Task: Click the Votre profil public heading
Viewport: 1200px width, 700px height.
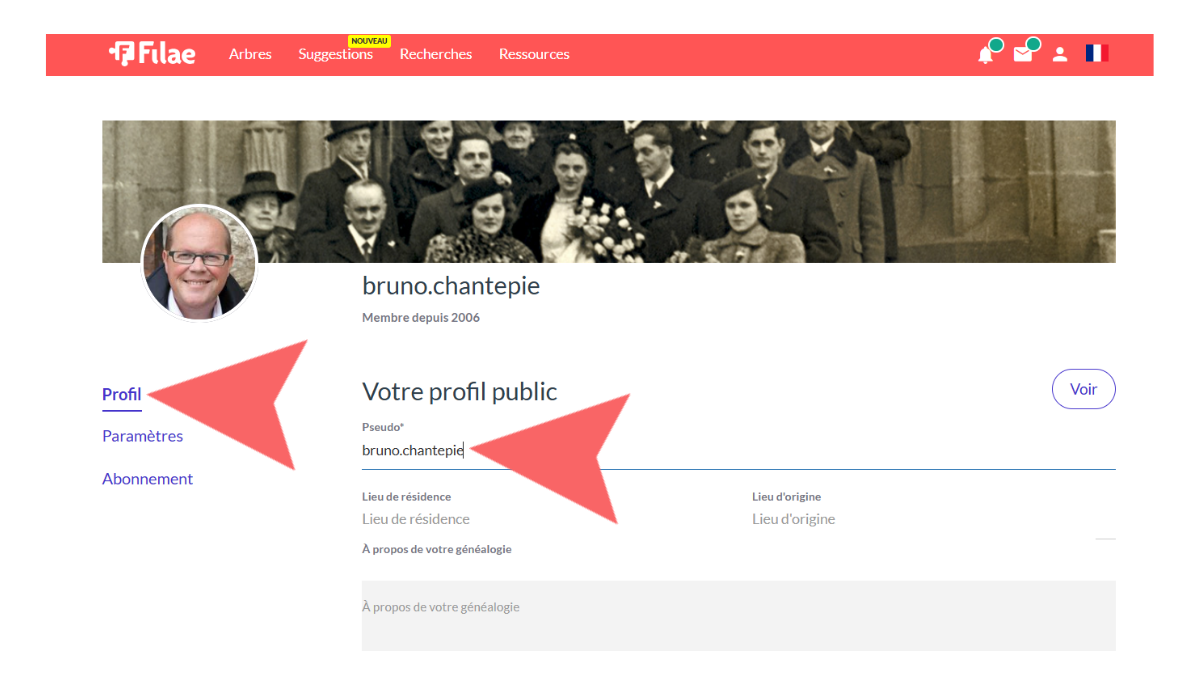Action: click(460, 391)
